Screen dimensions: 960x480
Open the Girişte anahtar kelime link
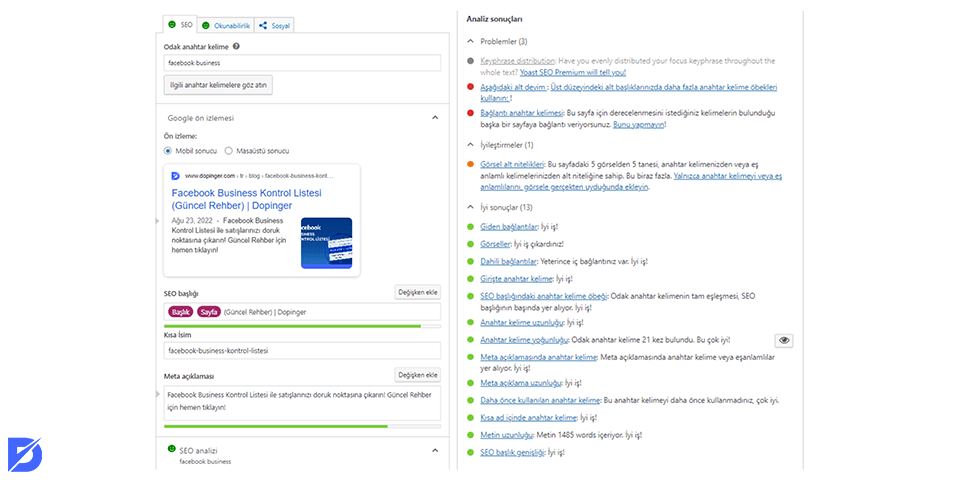pos(517,279)
